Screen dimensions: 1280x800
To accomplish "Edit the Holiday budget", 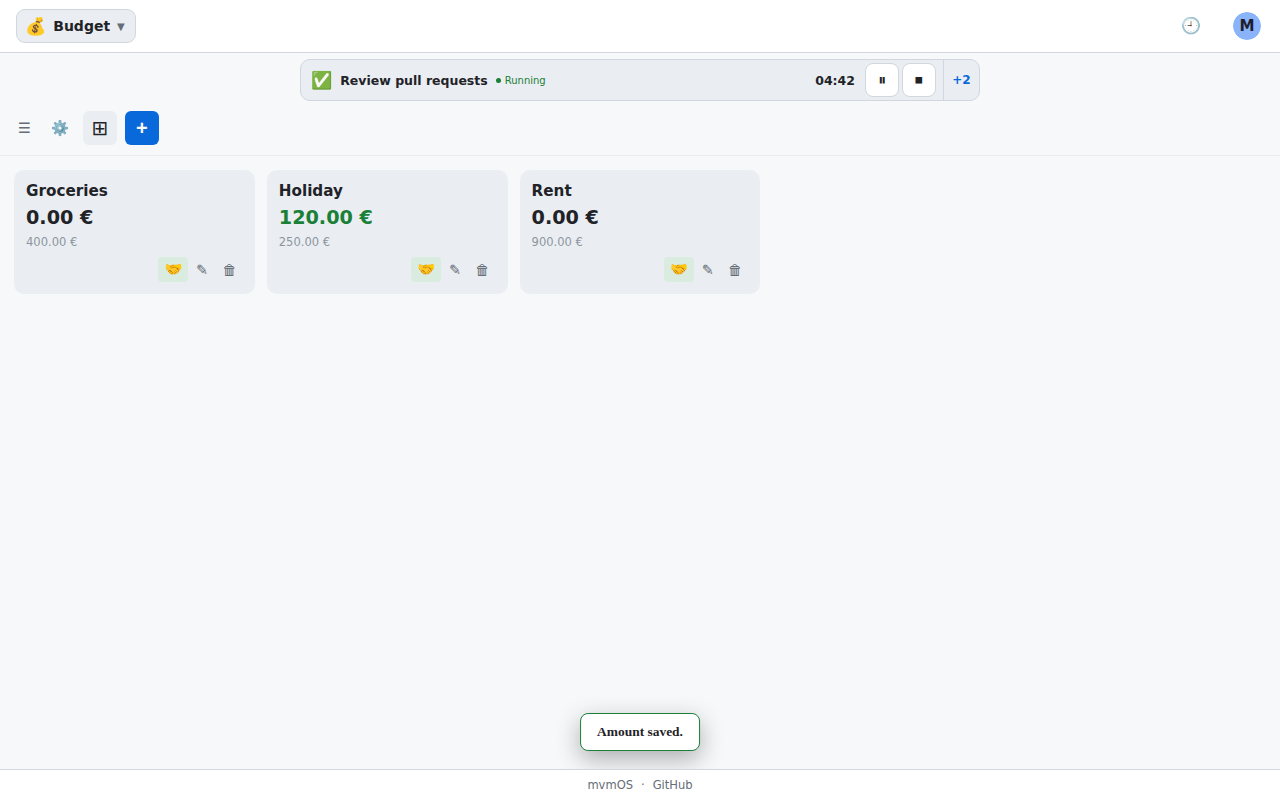I will coord(455,270).
